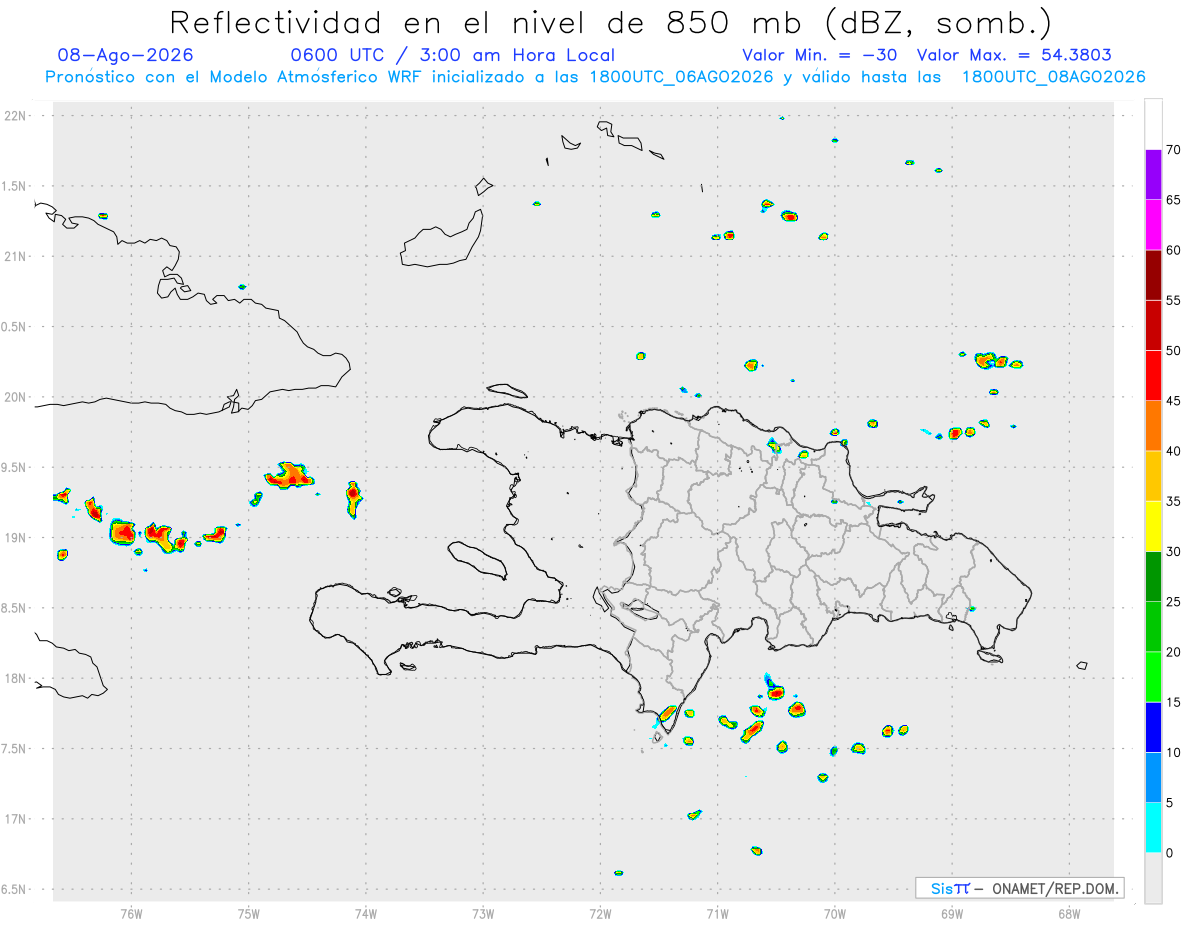
Task: Click the colorbar value label '35'
Action: tap(1173, 501)
